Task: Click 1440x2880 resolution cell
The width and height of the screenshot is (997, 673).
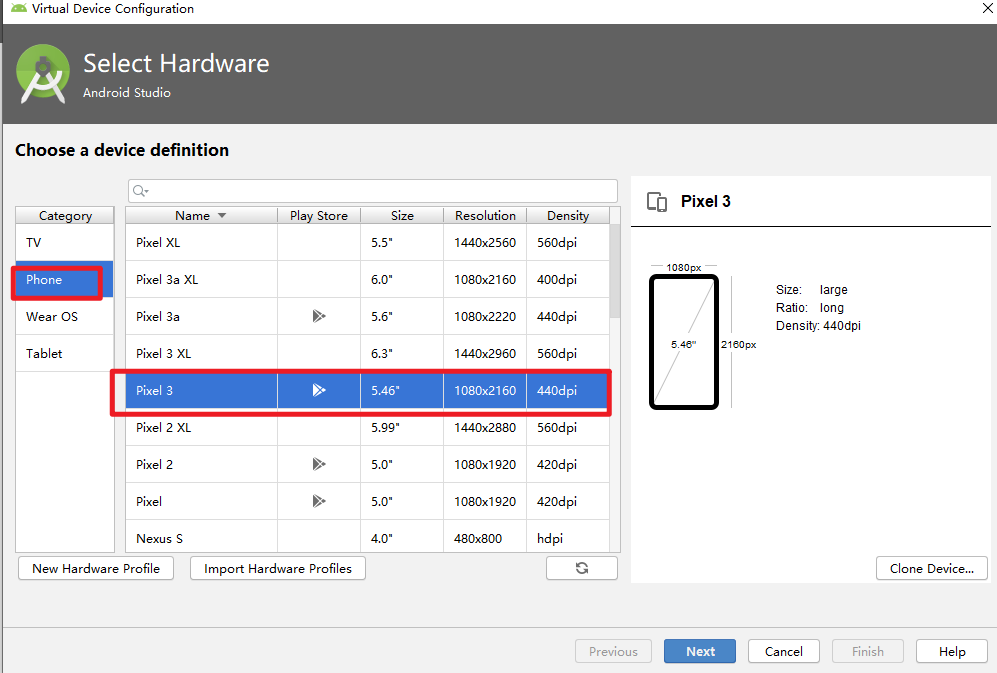Action: (485, 427)
